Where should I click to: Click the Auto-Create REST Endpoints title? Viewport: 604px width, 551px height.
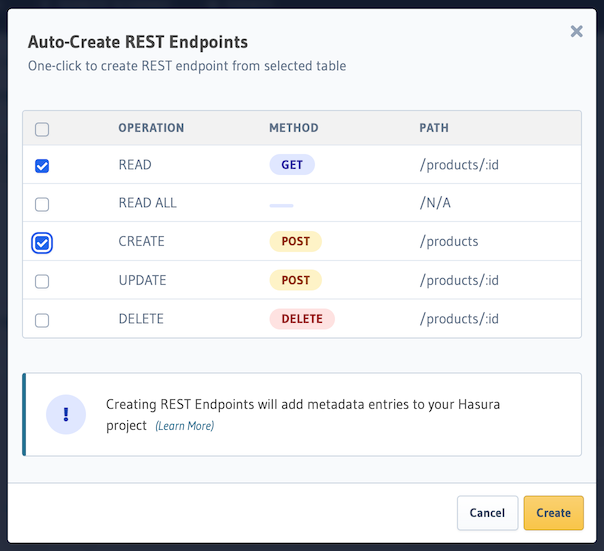138,42
